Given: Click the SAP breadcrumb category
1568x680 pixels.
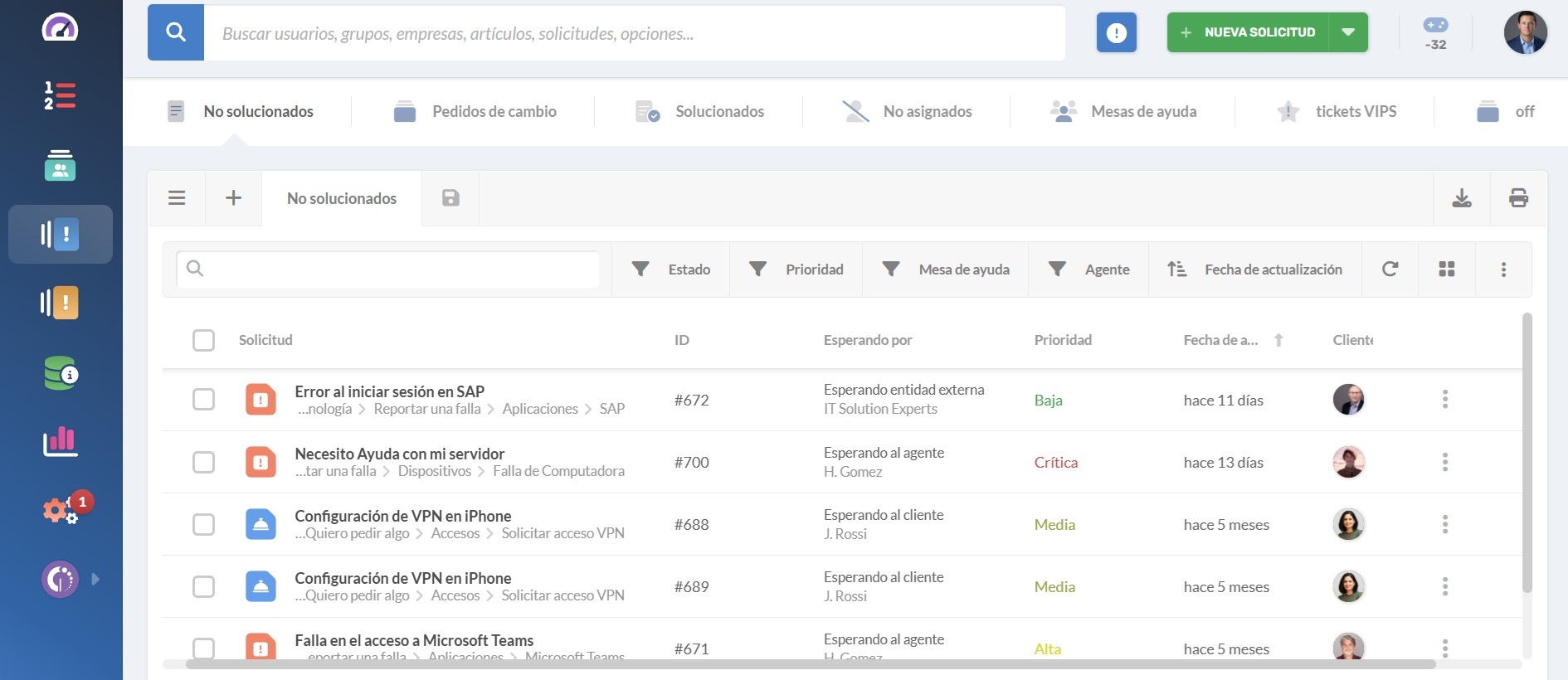Looking at the screenshot, I should click(612, 409).
